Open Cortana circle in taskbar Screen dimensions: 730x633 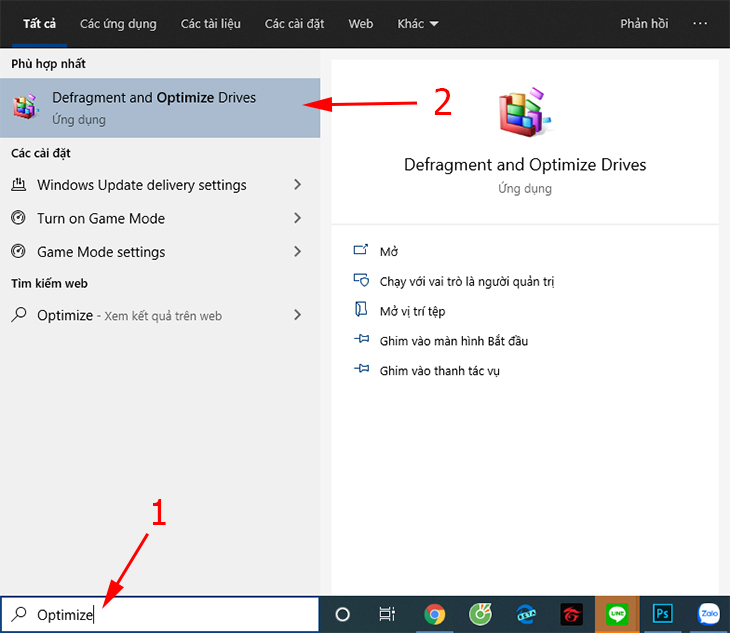(342, 614)
